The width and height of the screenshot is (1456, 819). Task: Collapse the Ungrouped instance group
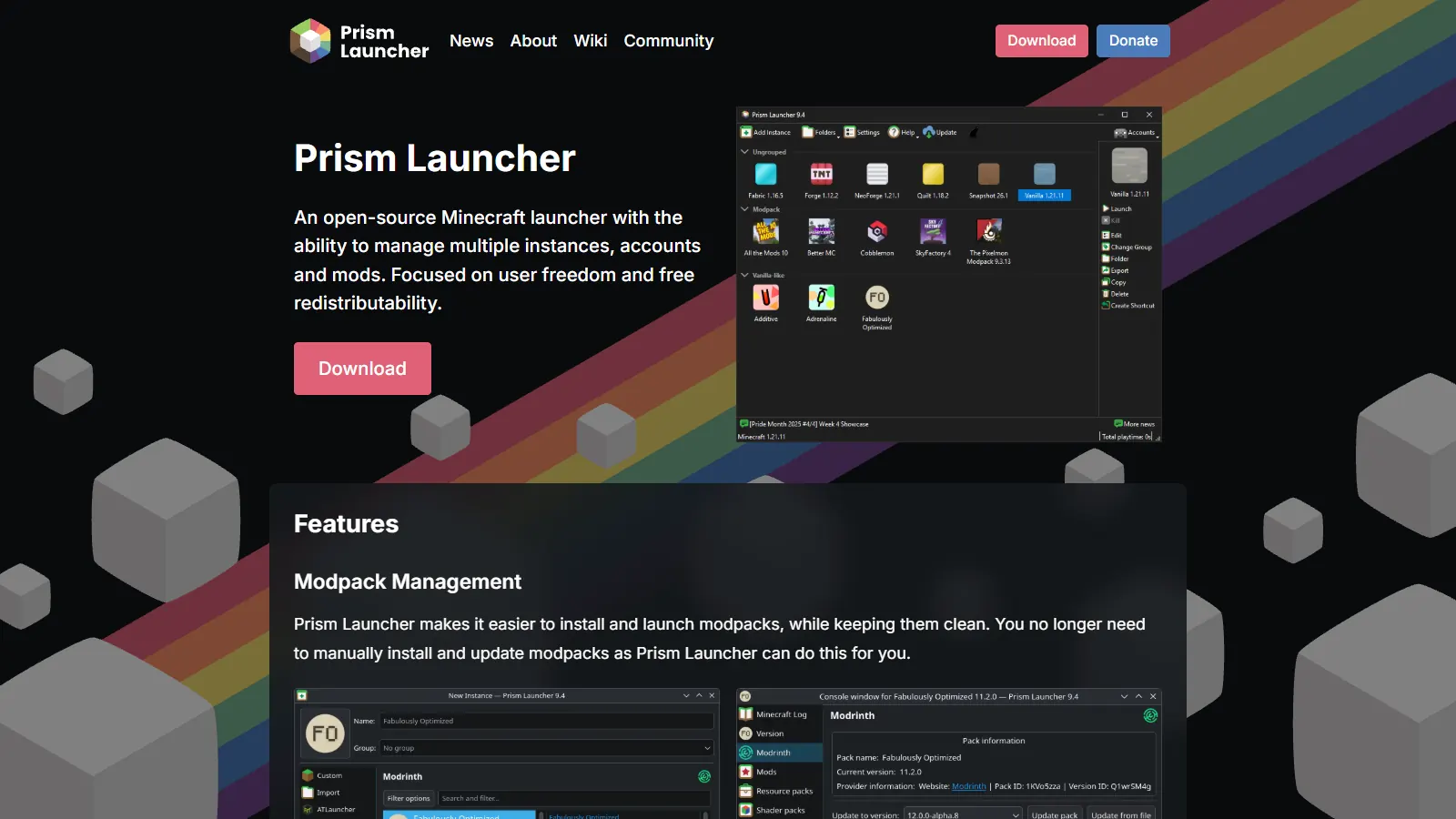coord(744,152)
